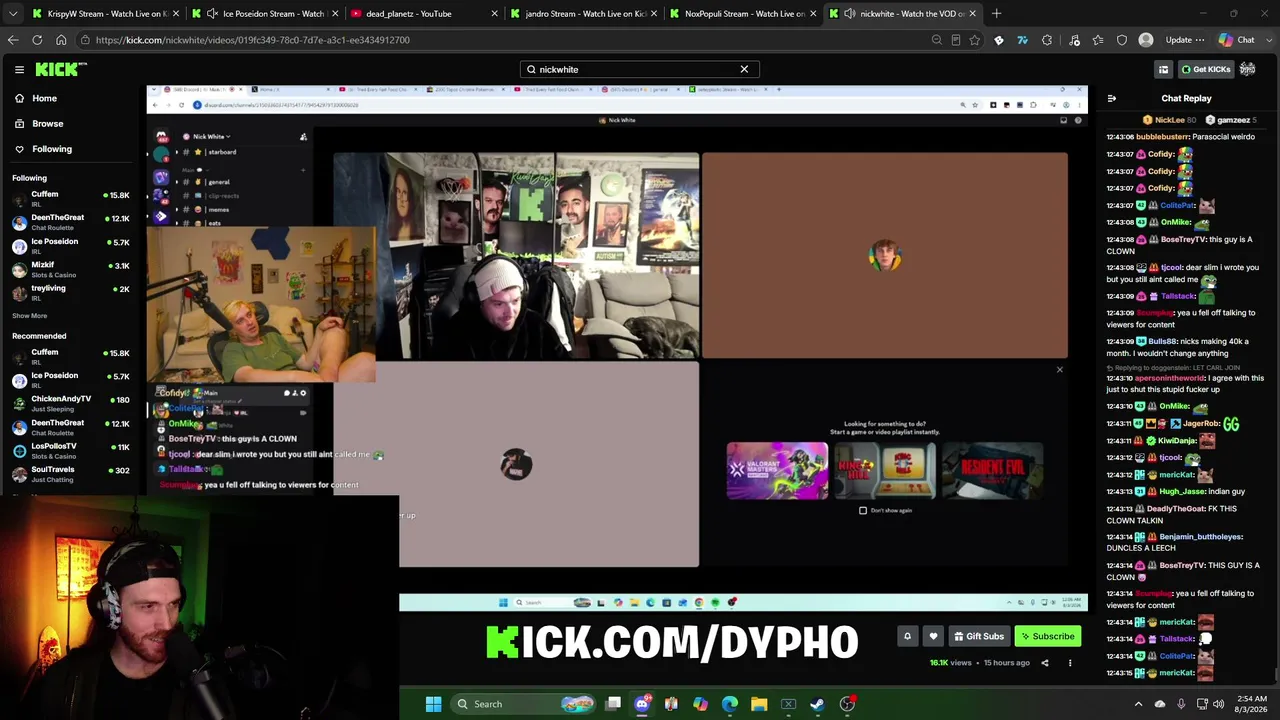
Task: Expand Show More in Following list
Action: click(x=29, y=316)
